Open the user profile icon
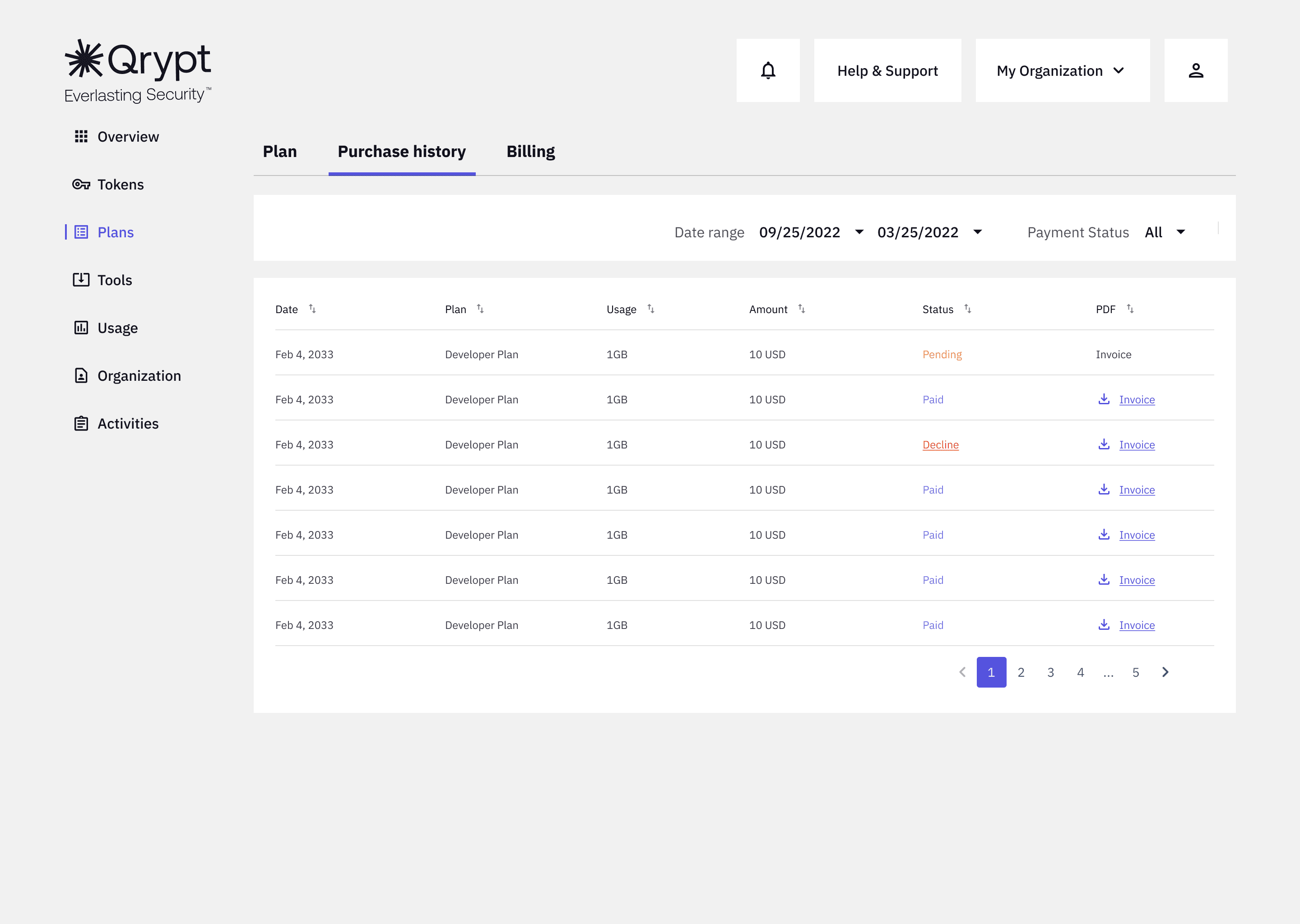The image size is (1300, 924). click(1195, 70)
